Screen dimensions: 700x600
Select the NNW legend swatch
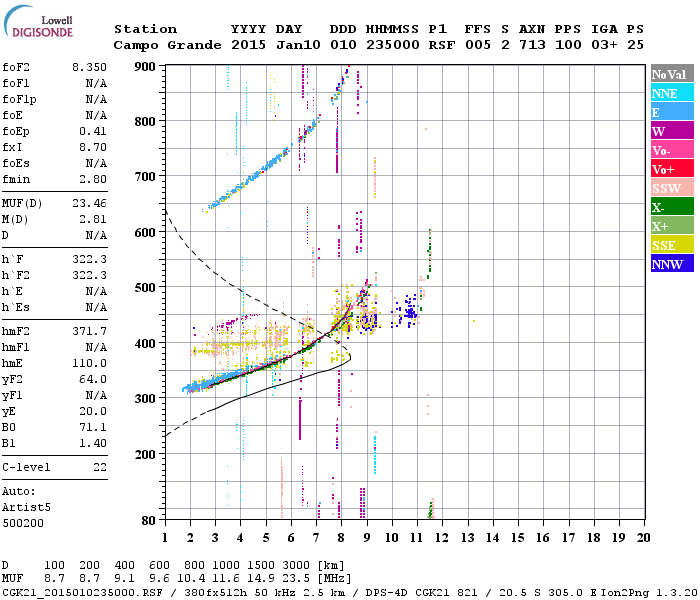pos(672,263)
